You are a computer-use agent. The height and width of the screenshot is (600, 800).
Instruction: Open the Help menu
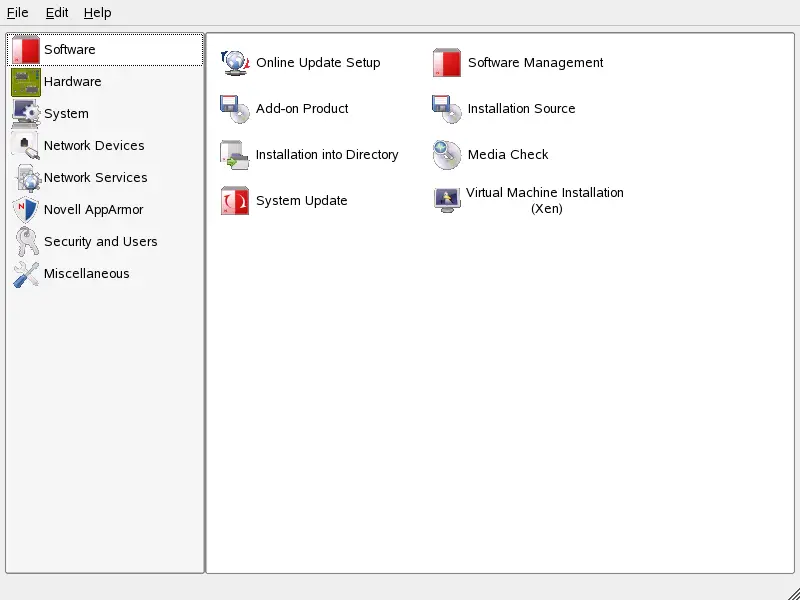[x=97, y=13]
